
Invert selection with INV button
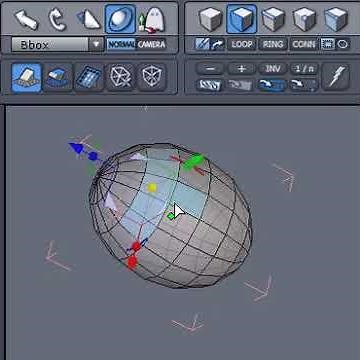273,69
